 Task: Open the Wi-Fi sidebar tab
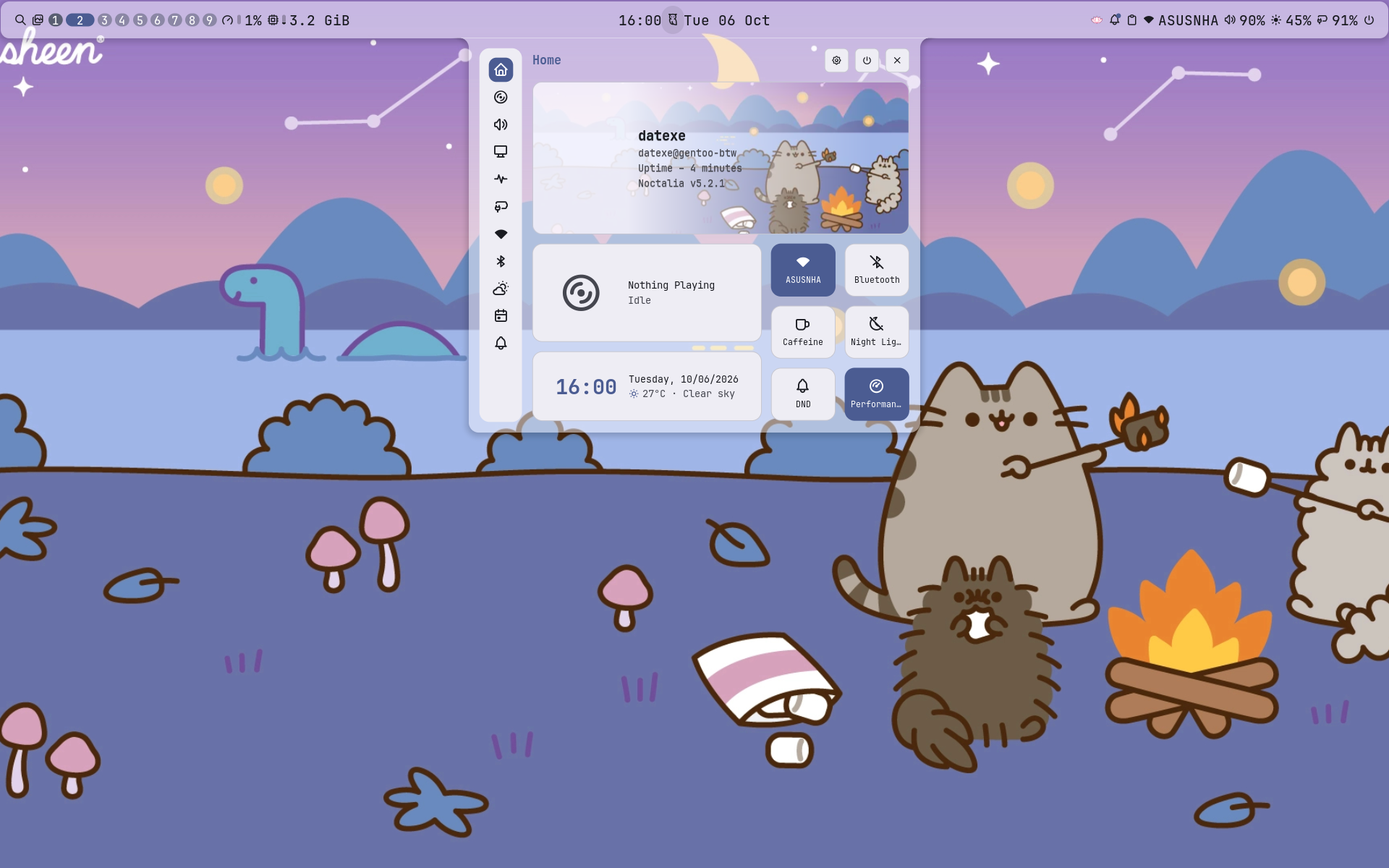pos(501,234)
